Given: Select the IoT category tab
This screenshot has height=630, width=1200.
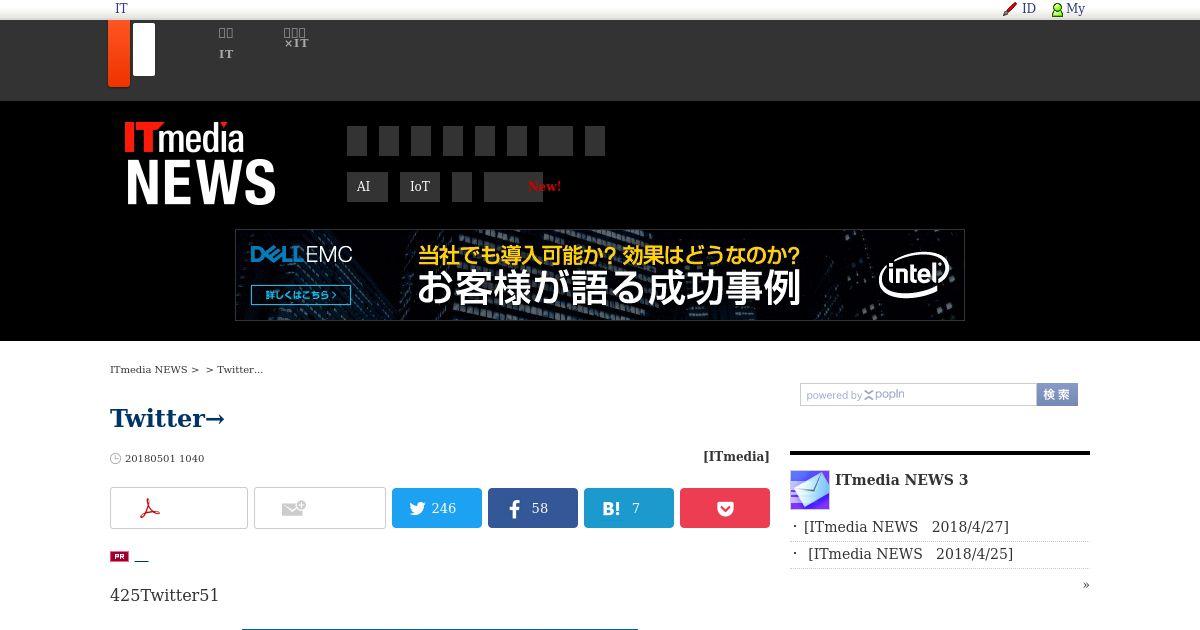Looking at the screenshot, I should (420, 187).
